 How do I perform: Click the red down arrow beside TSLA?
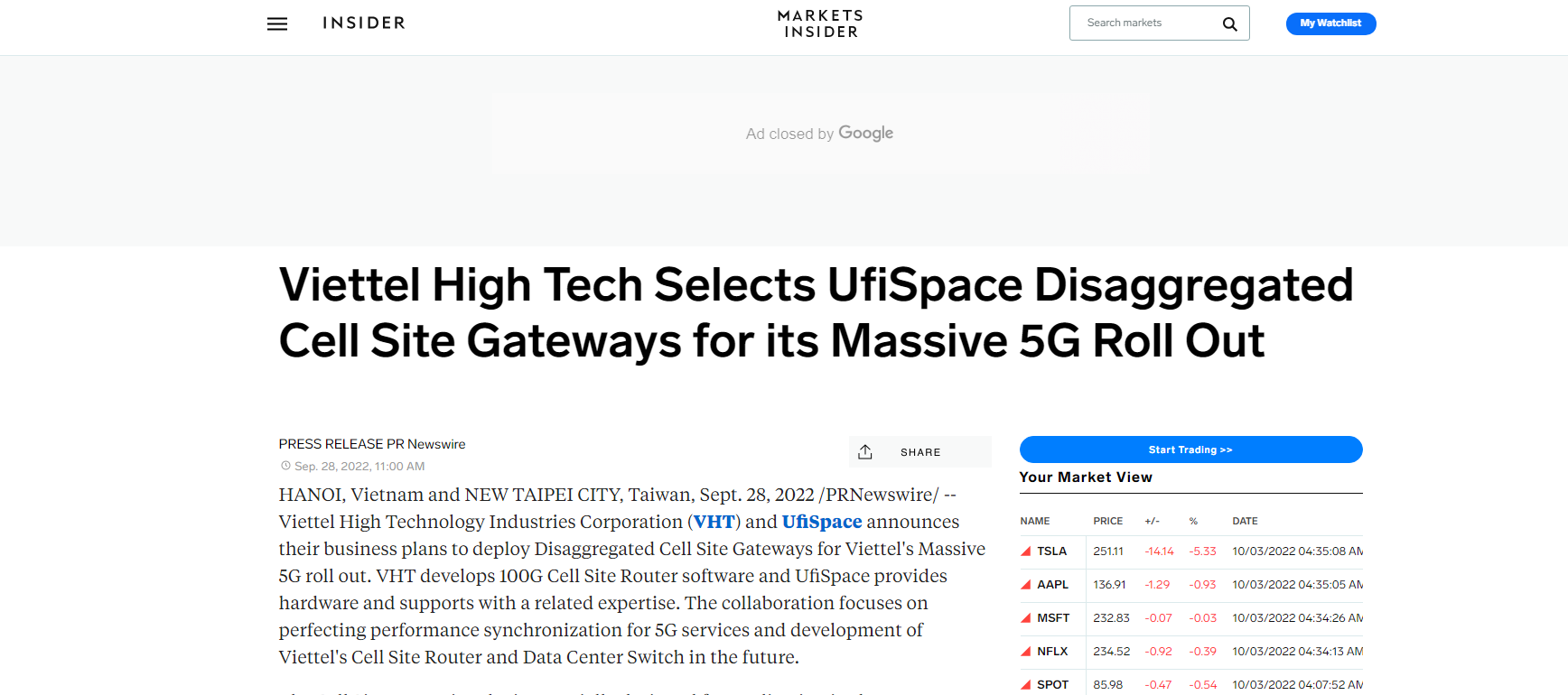tap(1026, 551)
